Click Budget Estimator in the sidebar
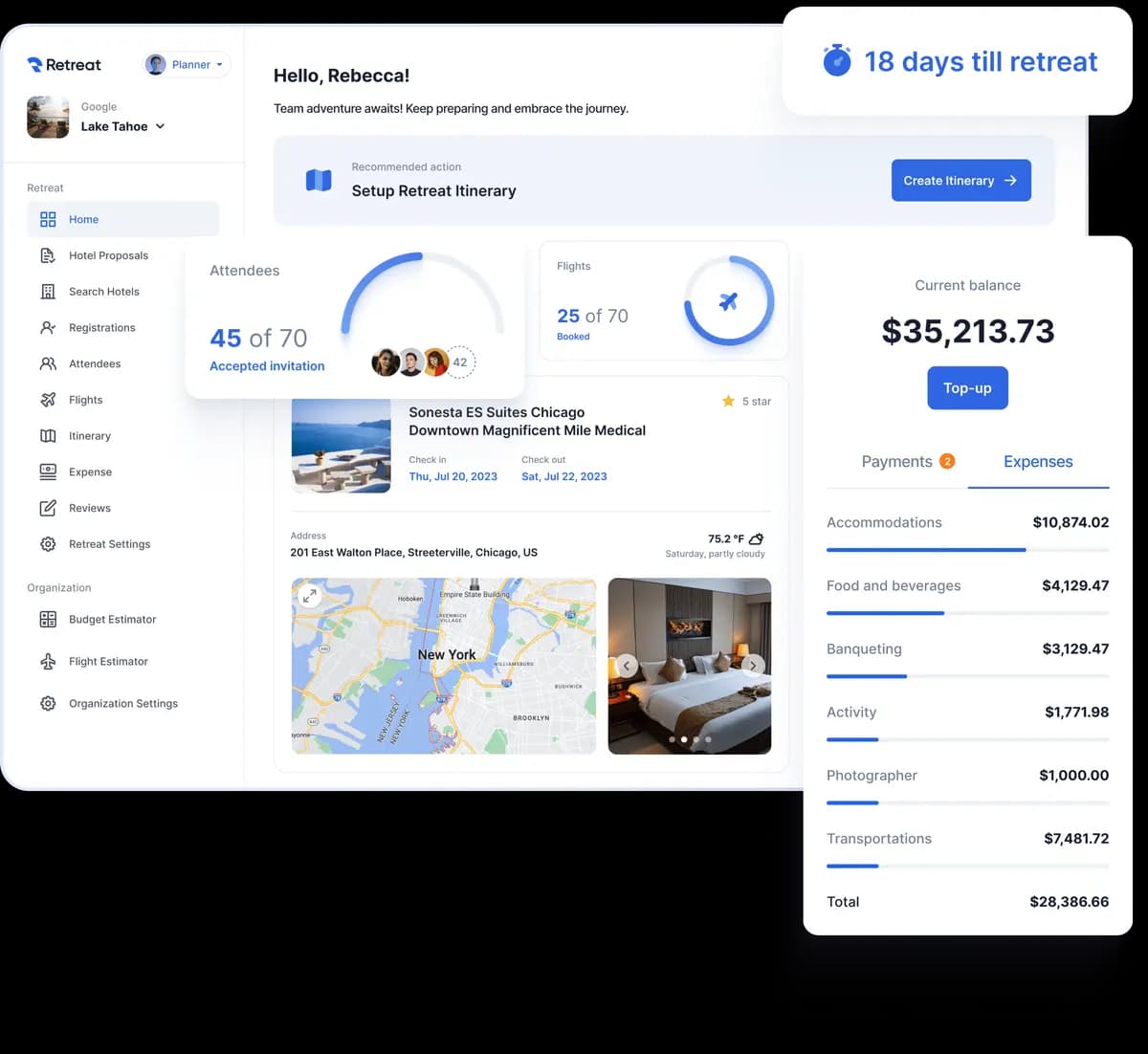Image resolution: width=1148 pixels, height=1054 pixels. pos(112,619)
